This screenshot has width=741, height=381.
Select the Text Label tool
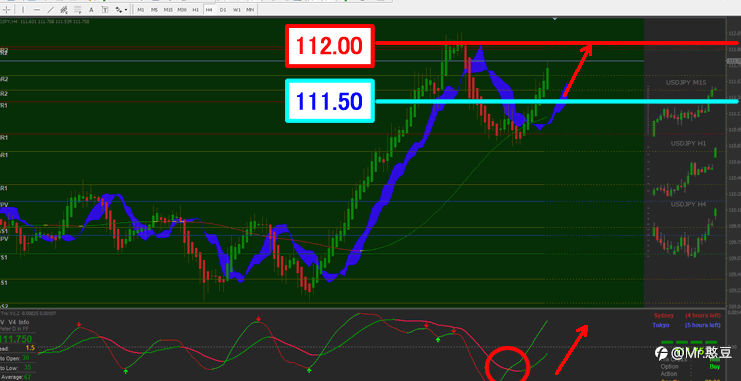[105, 9]
